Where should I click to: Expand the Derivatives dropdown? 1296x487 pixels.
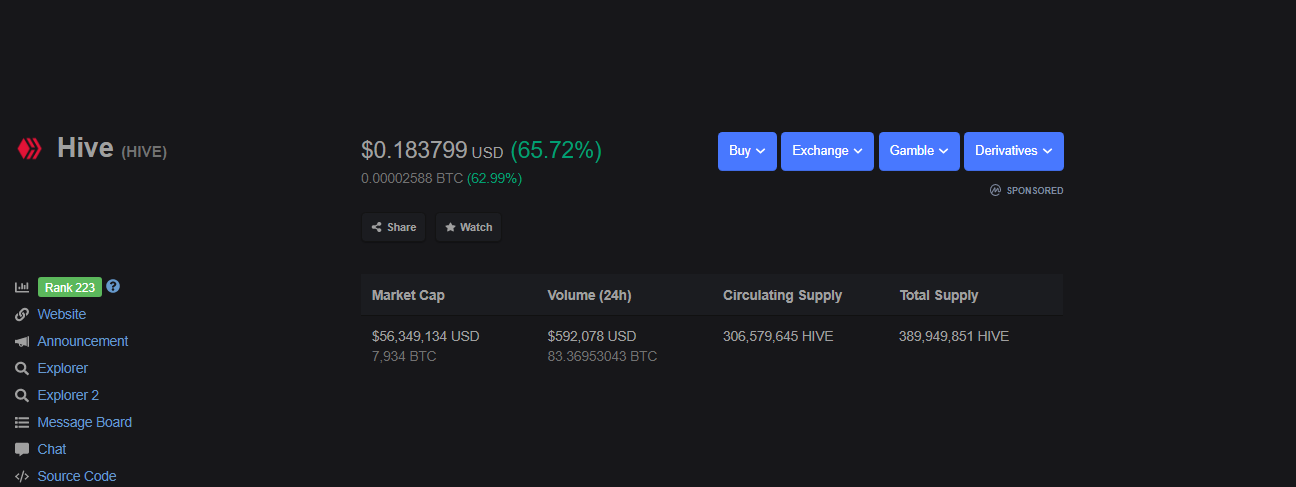[x=1014, y=151]
